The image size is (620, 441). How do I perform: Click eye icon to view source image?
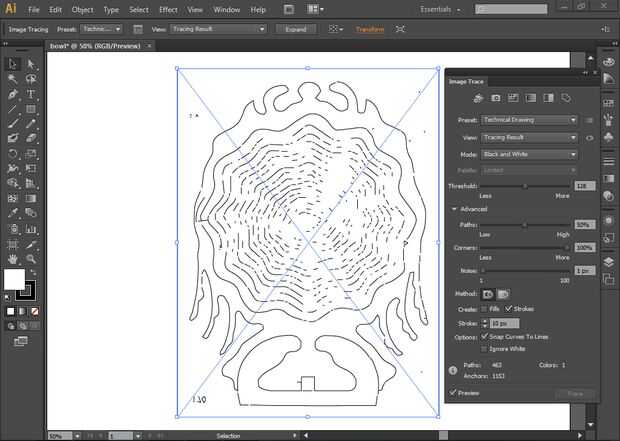[589, 138]
